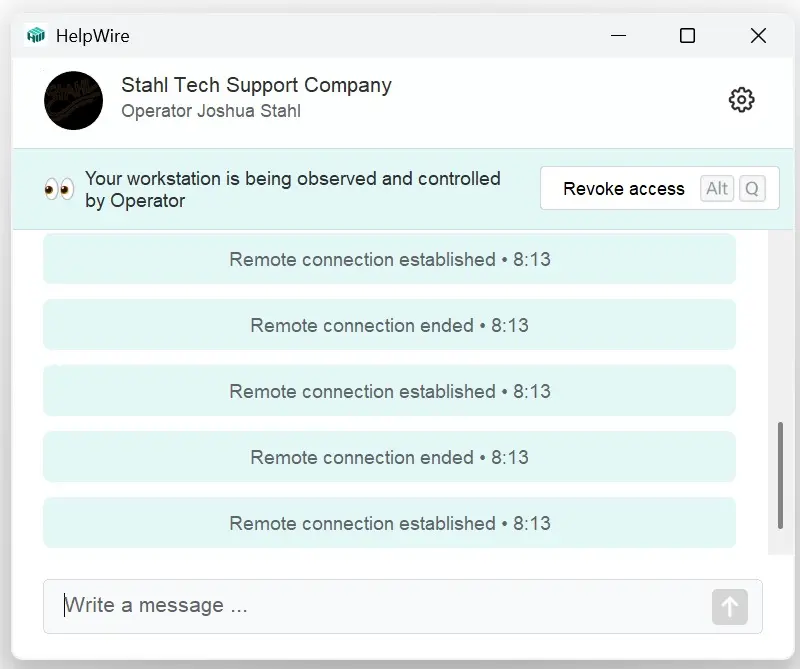Send message with the arrow button
This screenshot has width=800, height=669.
(x=730, y=607)
